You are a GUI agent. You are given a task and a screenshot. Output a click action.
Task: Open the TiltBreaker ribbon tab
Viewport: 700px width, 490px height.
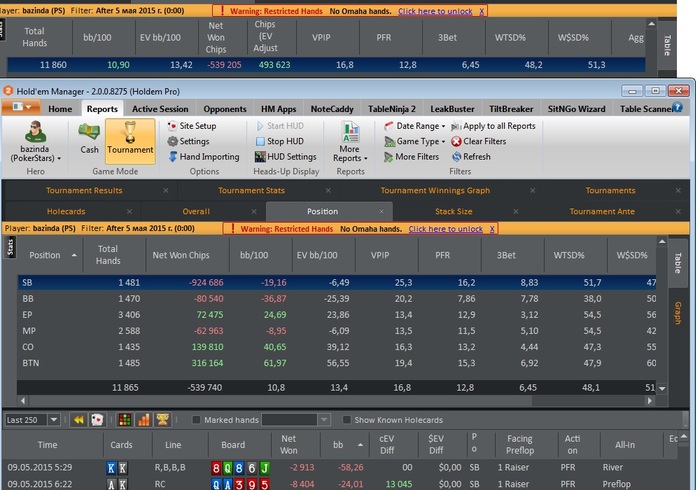(x=511, y=109)
